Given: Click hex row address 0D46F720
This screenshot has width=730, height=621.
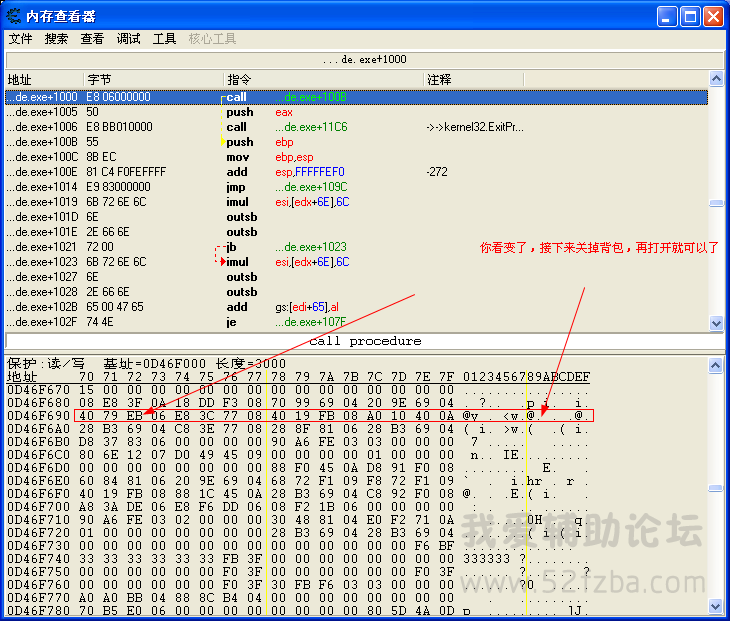Looking at the screenshot, I should tap(38, 533).
